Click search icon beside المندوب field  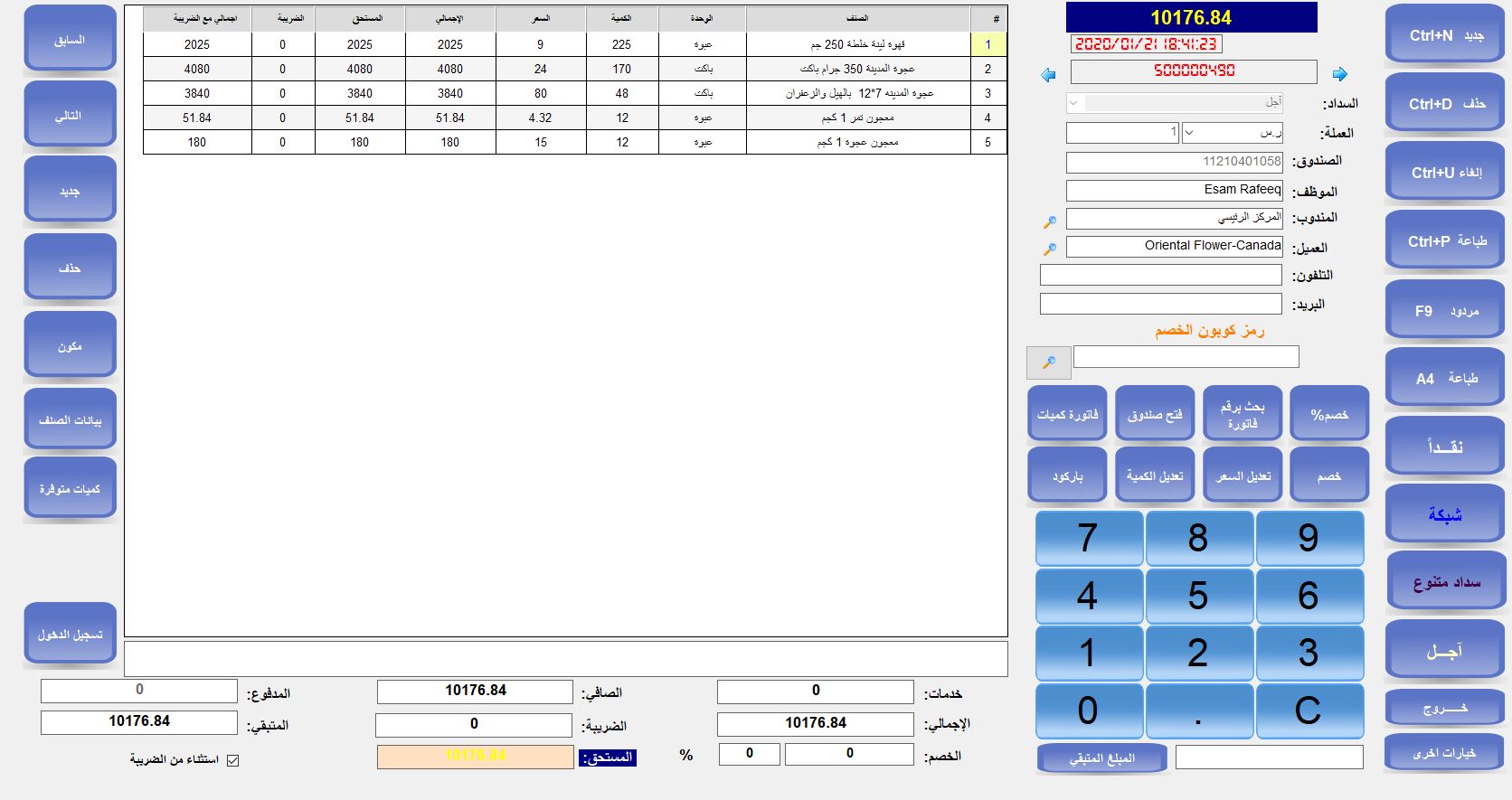pyautogui.click(x=1050, y=221)
